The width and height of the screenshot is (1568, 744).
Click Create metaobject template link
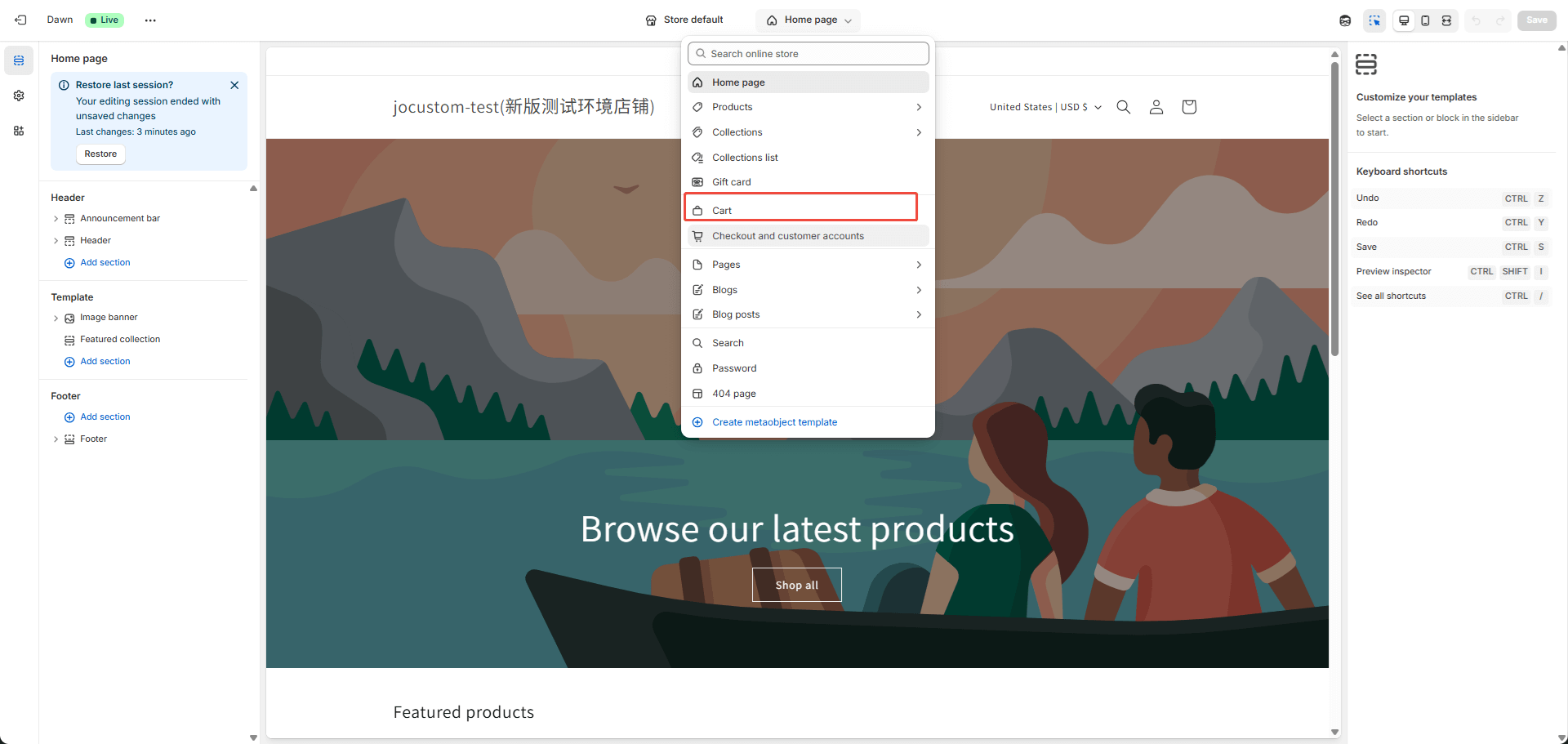(x=774, y=422)
